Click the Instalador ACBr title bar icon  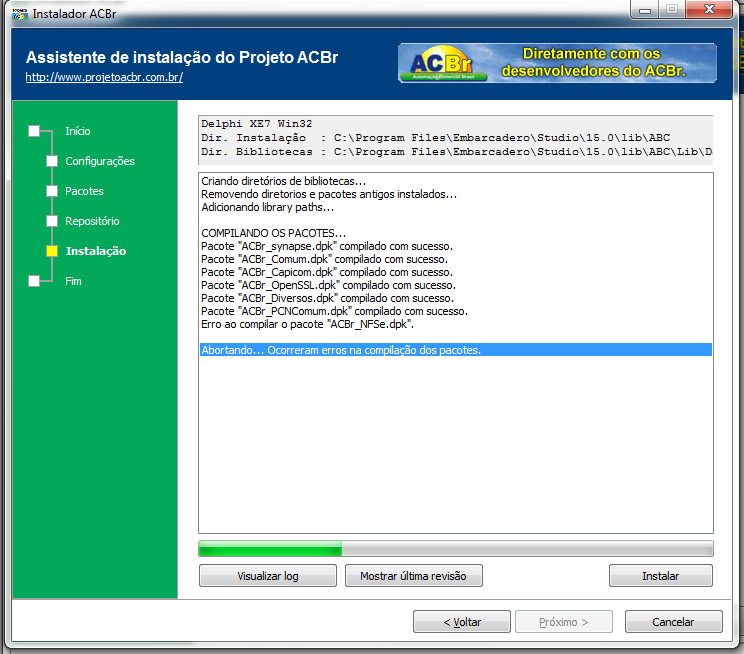coord(20,14)
